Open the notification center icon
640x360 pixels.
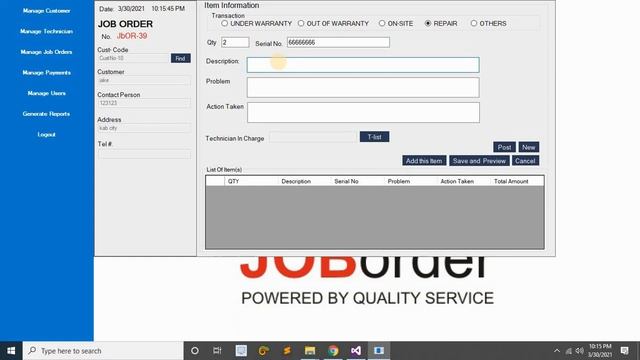(624, 351)
